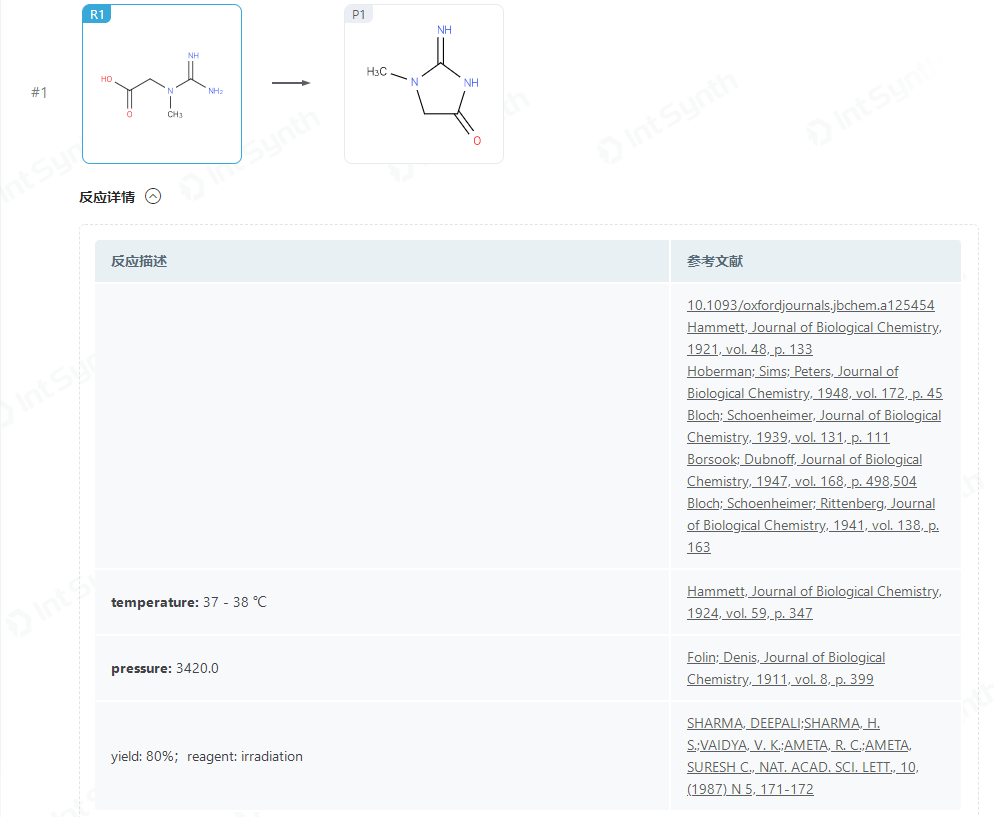Click the gray P1 label badge

tap(359, 14)
